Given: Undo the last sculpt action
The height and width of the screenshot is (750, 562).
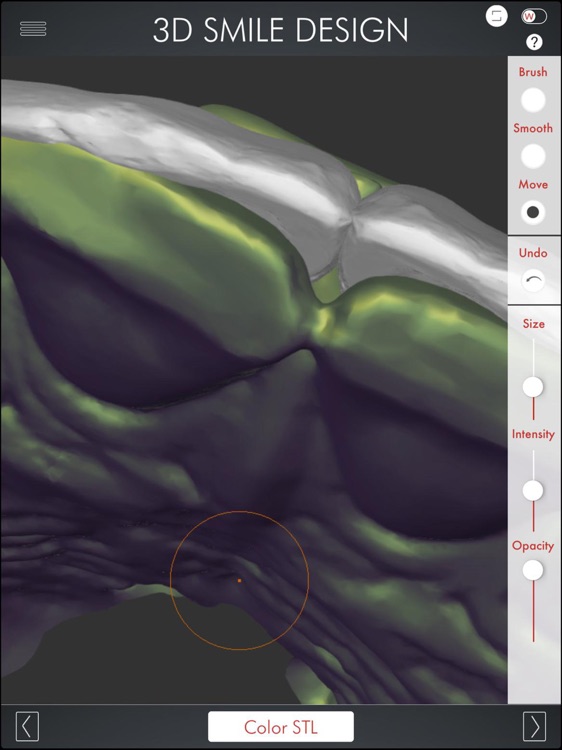Looking at the screenshot, I should coord(533,281).
